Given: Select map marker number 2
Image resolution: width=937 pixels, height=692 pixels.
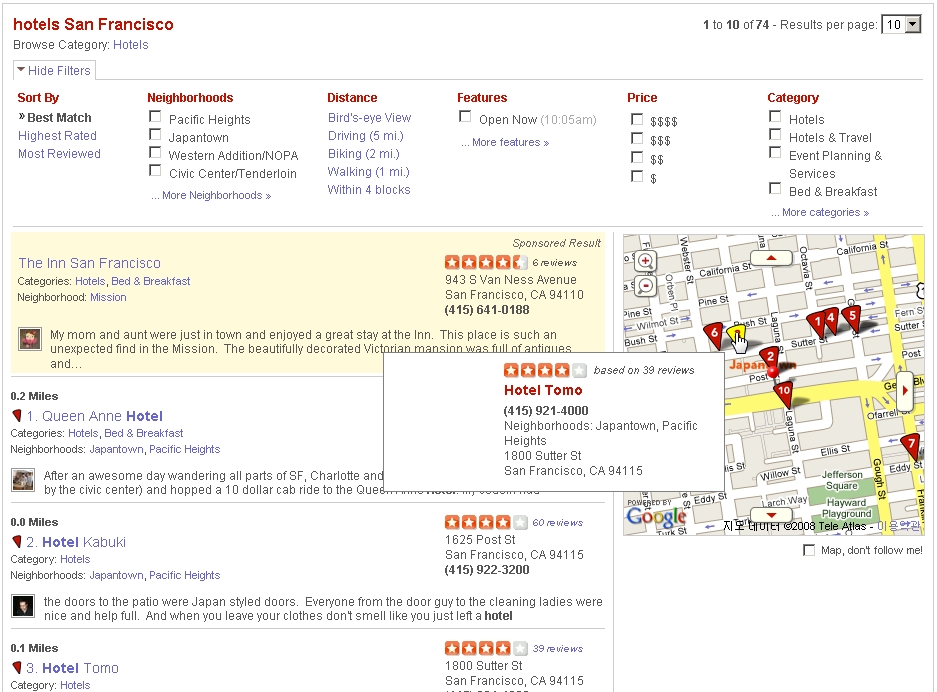Looking at the screenshot, I should tap(770, 358).
